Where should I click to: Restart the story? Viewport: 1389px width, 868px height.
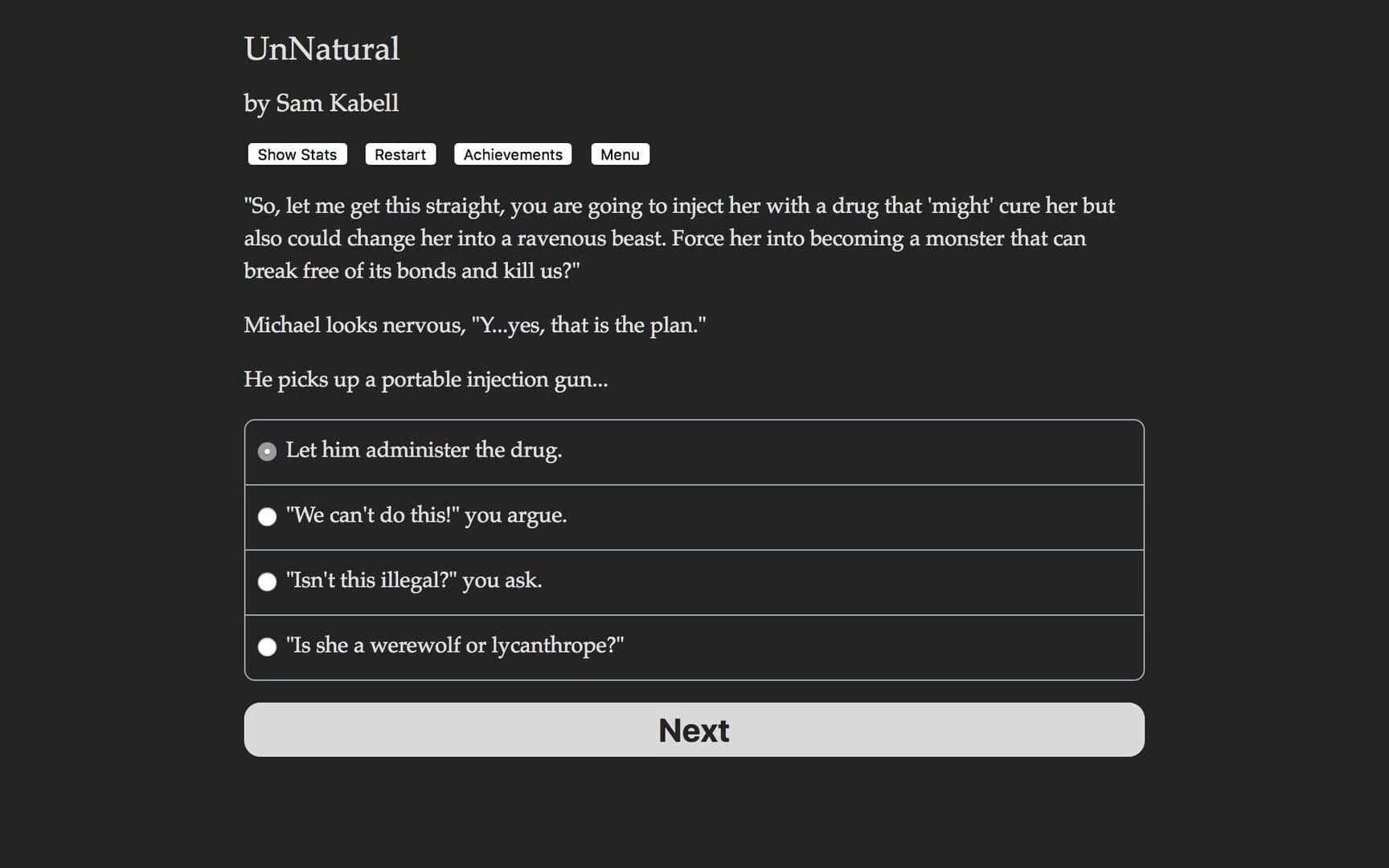click(399, 154)
